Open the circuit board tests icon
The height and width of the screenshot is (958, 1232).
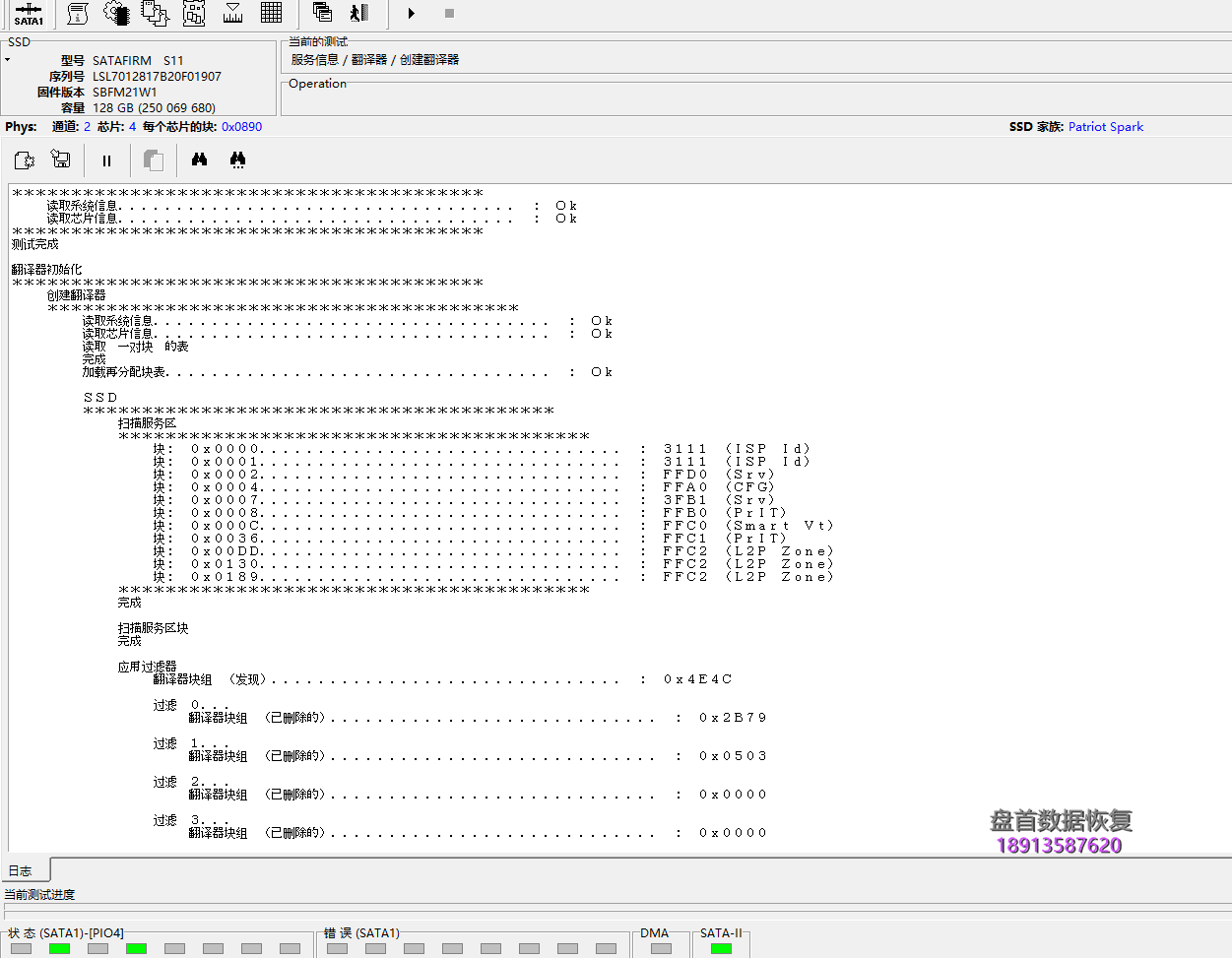194,14
